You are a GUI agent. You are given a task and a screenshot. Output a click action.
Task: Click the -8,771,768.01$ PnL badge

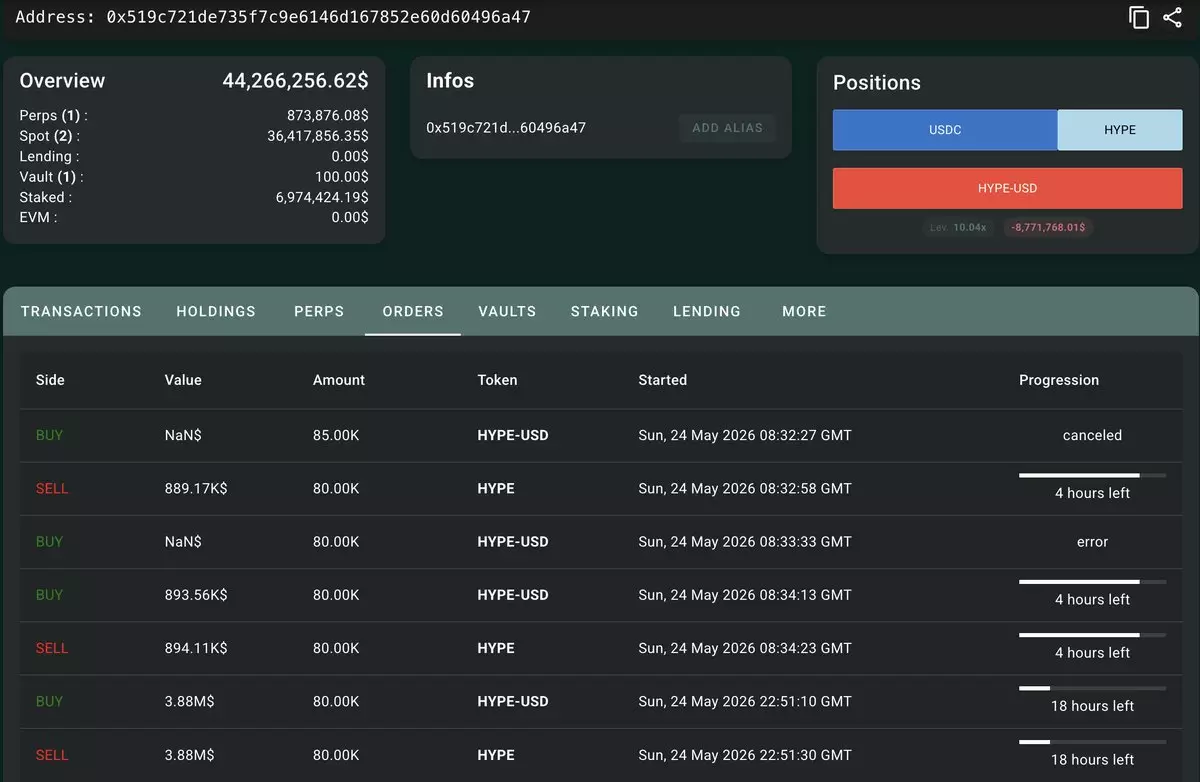point(1048,228)
